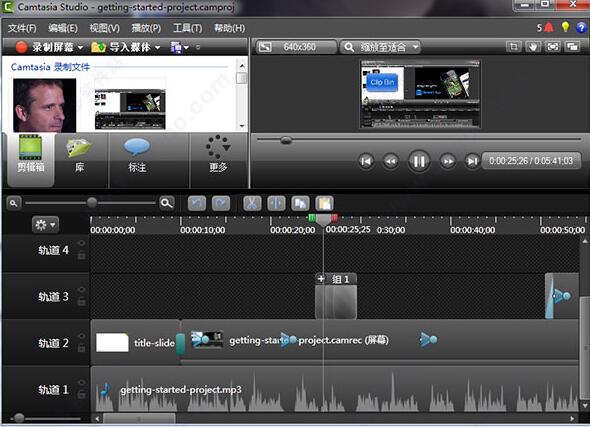Screen dimensions: 590x427
Task: Toggle lock on Track 1
Action: point(81,395)
